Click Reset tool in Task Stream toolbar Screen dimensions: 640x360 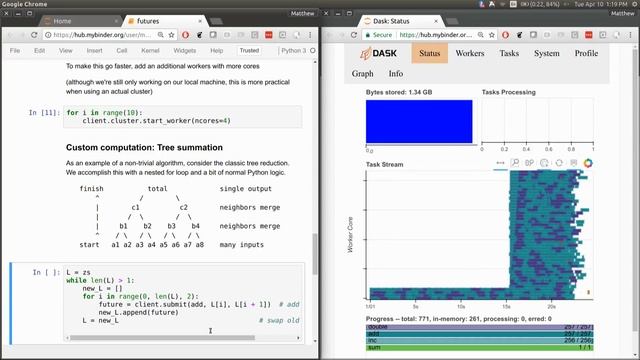tap(559, 163)
